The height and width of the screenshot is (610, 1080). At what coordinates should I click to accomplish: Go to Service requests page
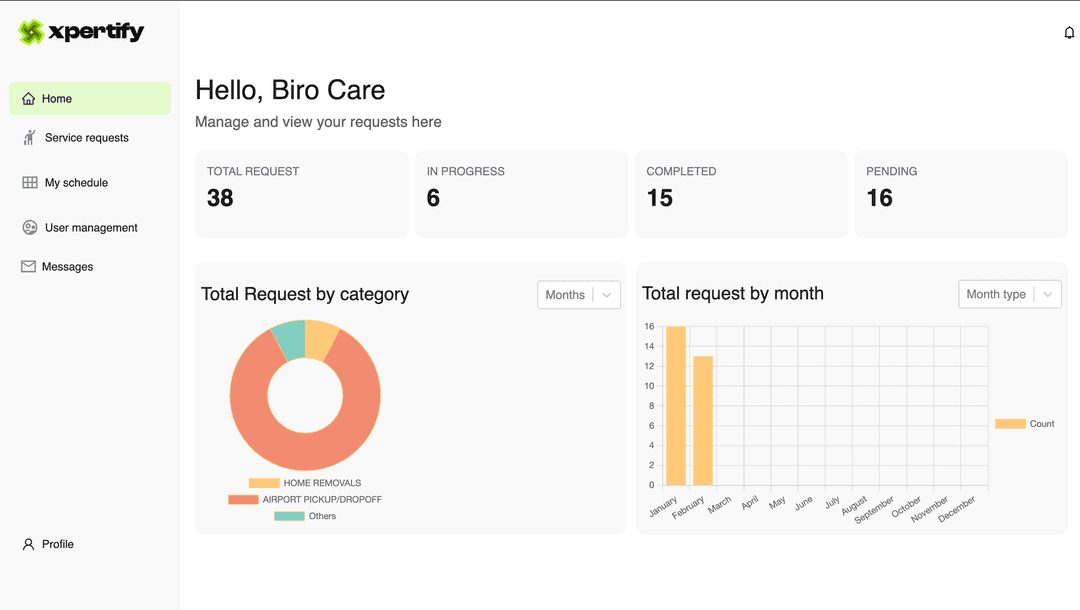(87, 138)
